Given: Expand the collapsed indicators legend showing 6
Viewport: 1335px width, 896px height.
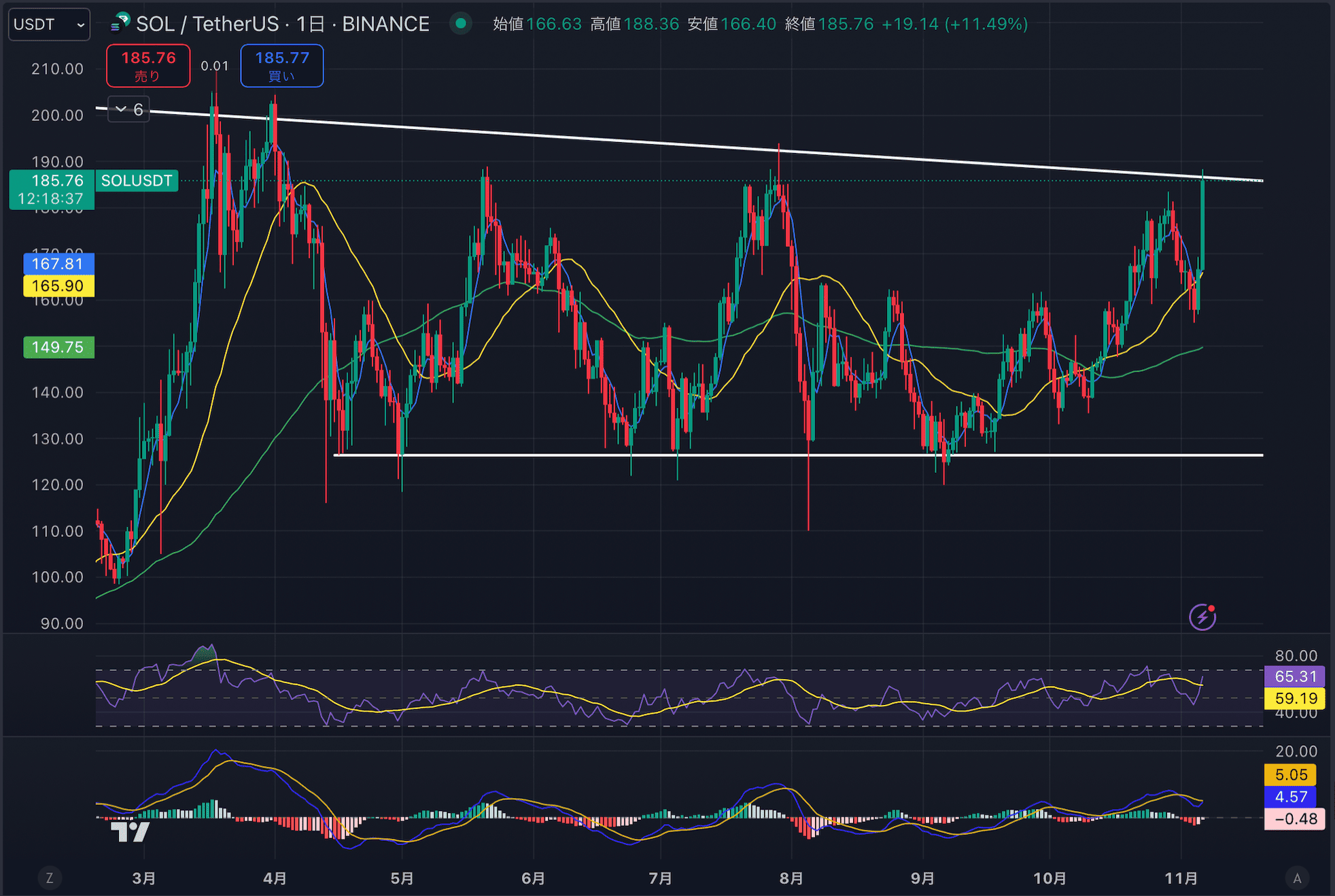Looking at the screenshot, I should click(x=129, y=109).
